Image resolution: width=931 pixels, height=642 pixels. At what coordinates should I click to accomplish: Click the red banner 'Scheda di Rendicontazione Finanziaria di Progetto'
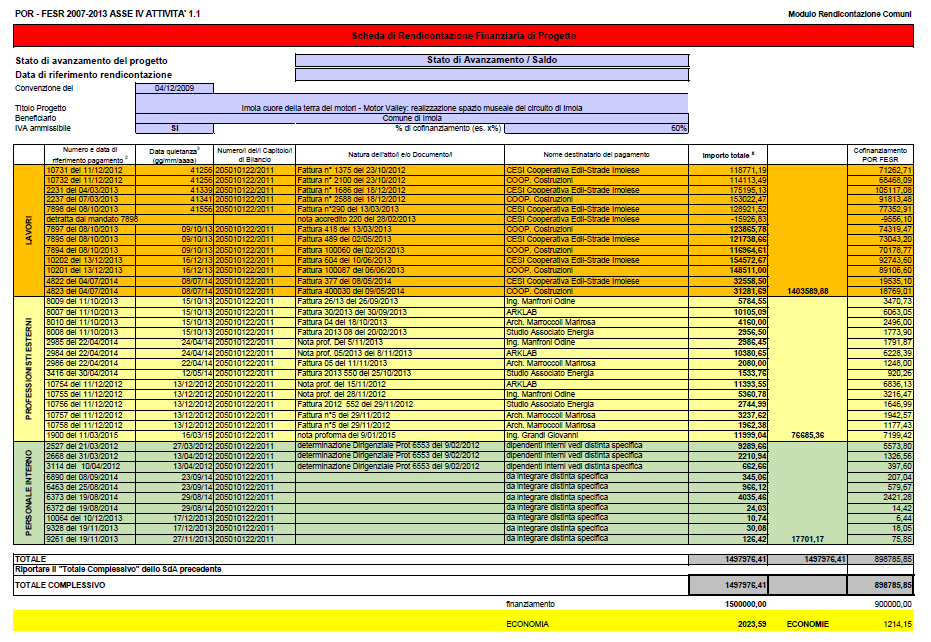pos(463,36)
